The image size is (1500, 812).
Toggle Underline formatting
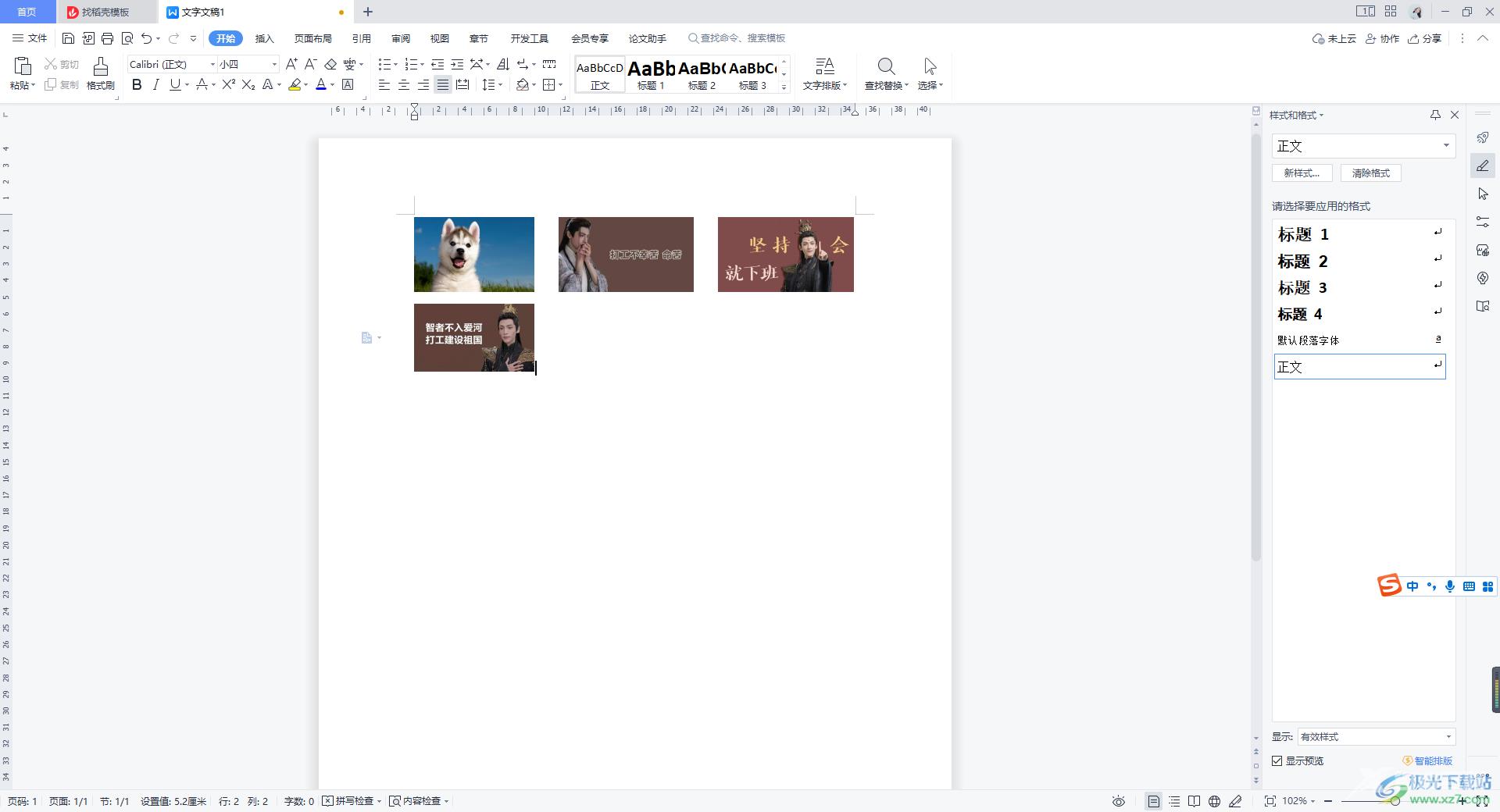[175, 84]
